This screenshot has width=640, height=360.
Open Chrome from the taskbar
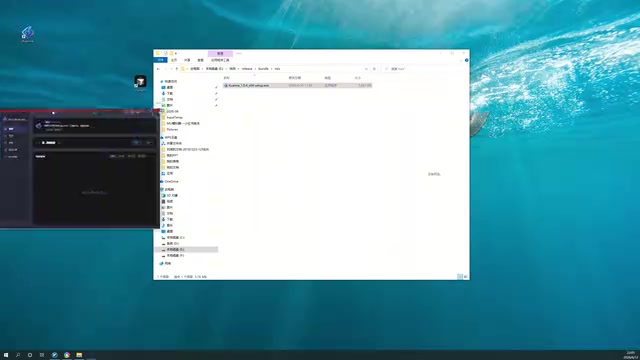67,355
